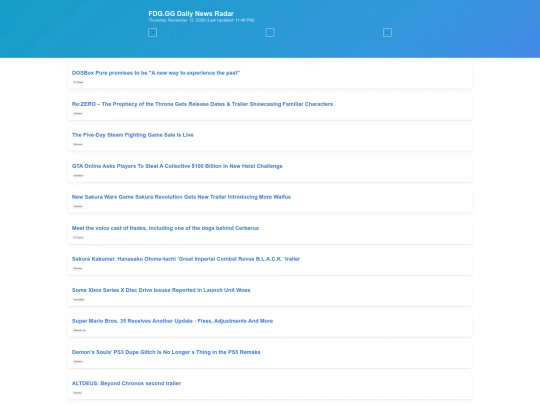540x405 pixels.
Task: Click the center square icon button in the header
Action: tap(270, 32)
